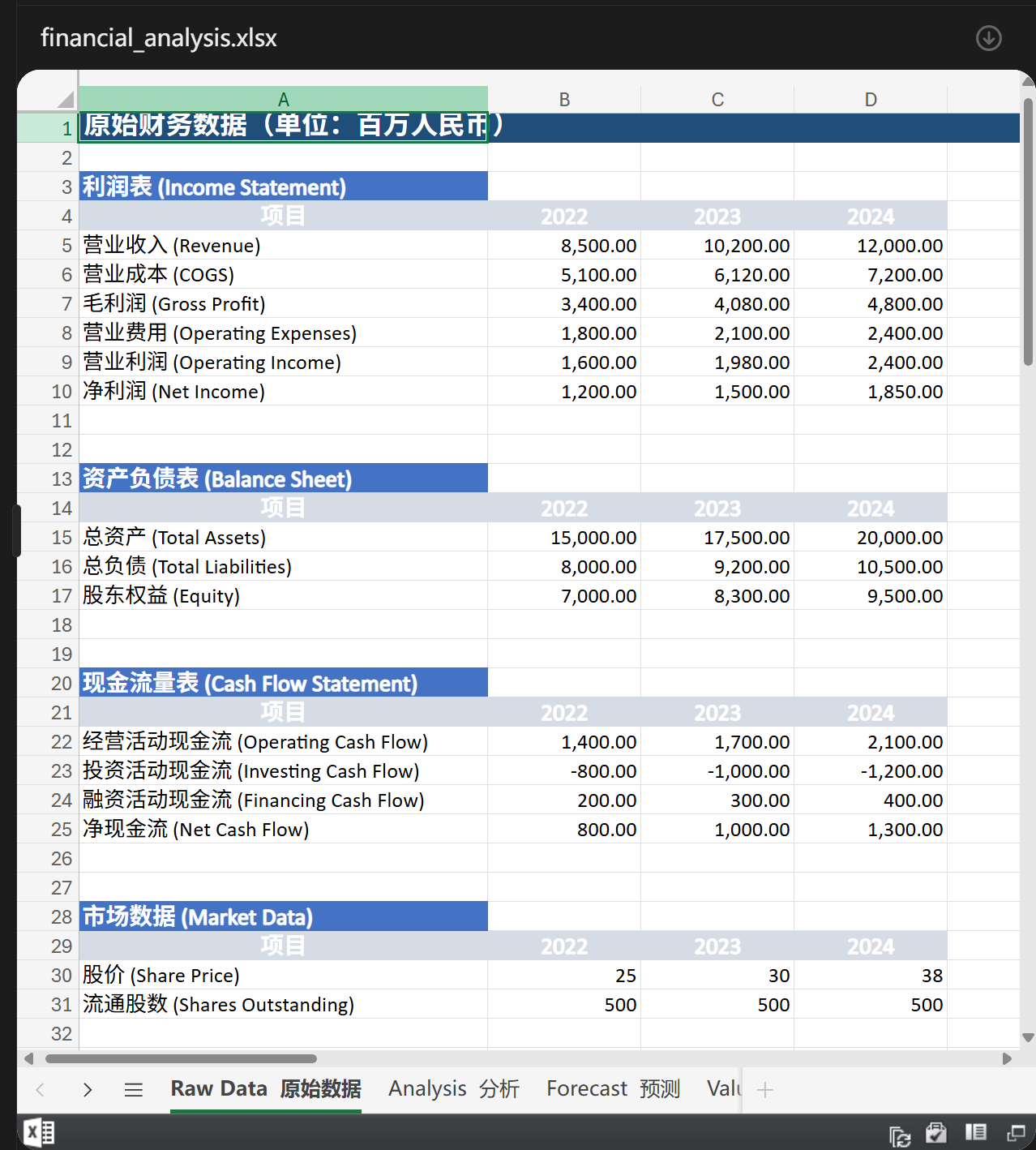
Task: Click the horizontal scrollbar thumb
Action: click(x=181, y=1058)
